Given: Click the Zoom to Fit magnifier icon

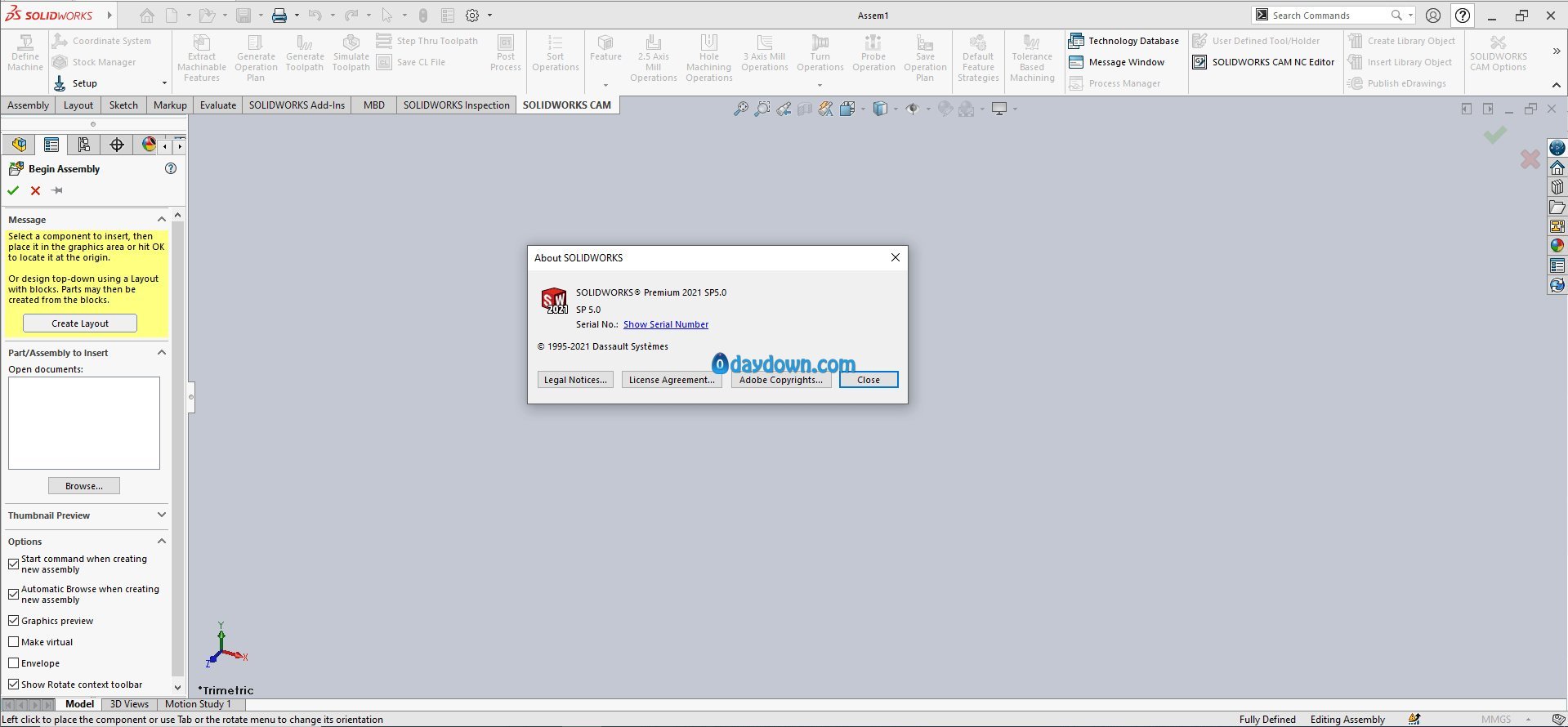Looking at the screenshot, I should pyautogui.click(x=740, y=109).
